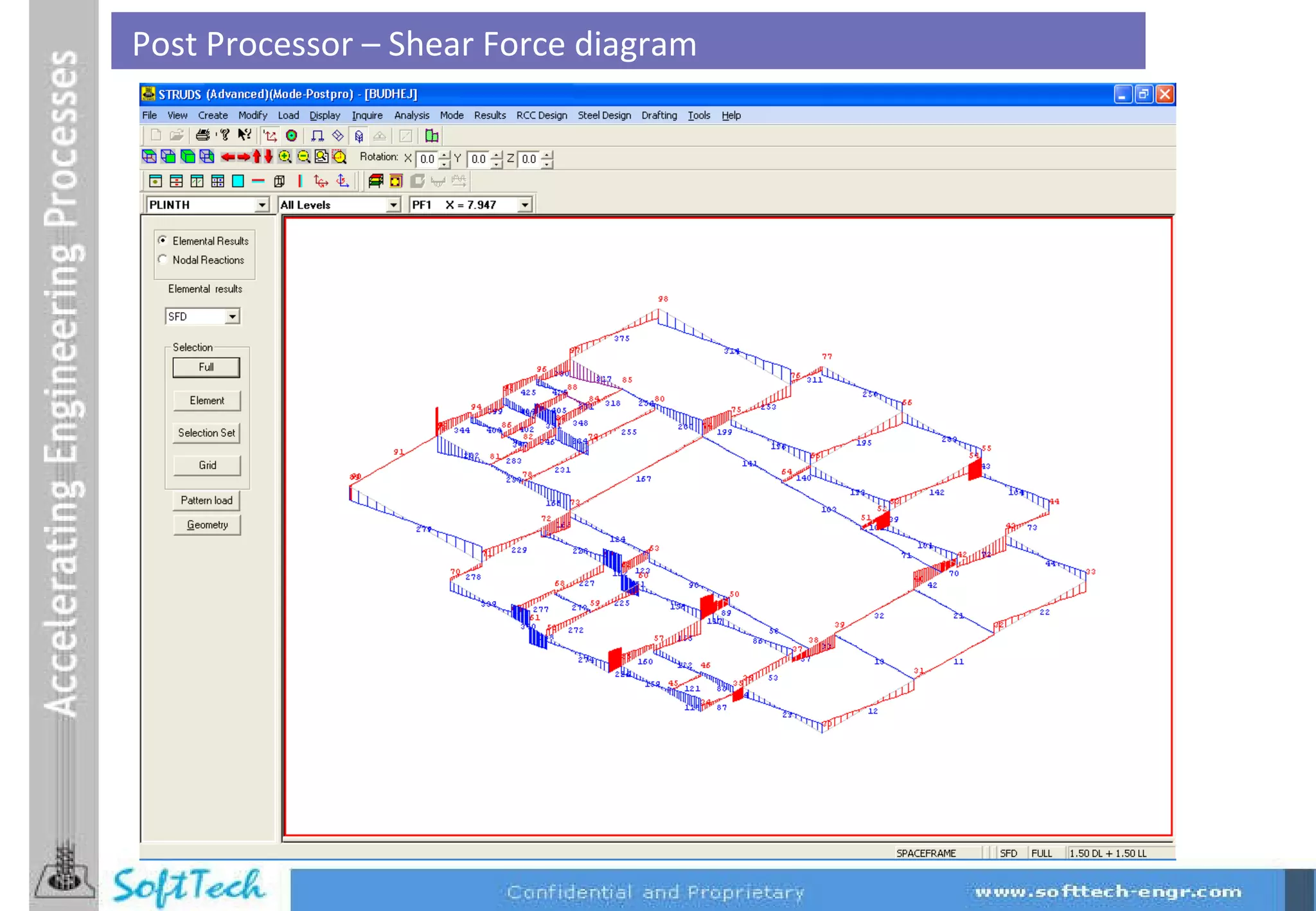
Task: Open the Inquire menu
Action: pos(367,115)
